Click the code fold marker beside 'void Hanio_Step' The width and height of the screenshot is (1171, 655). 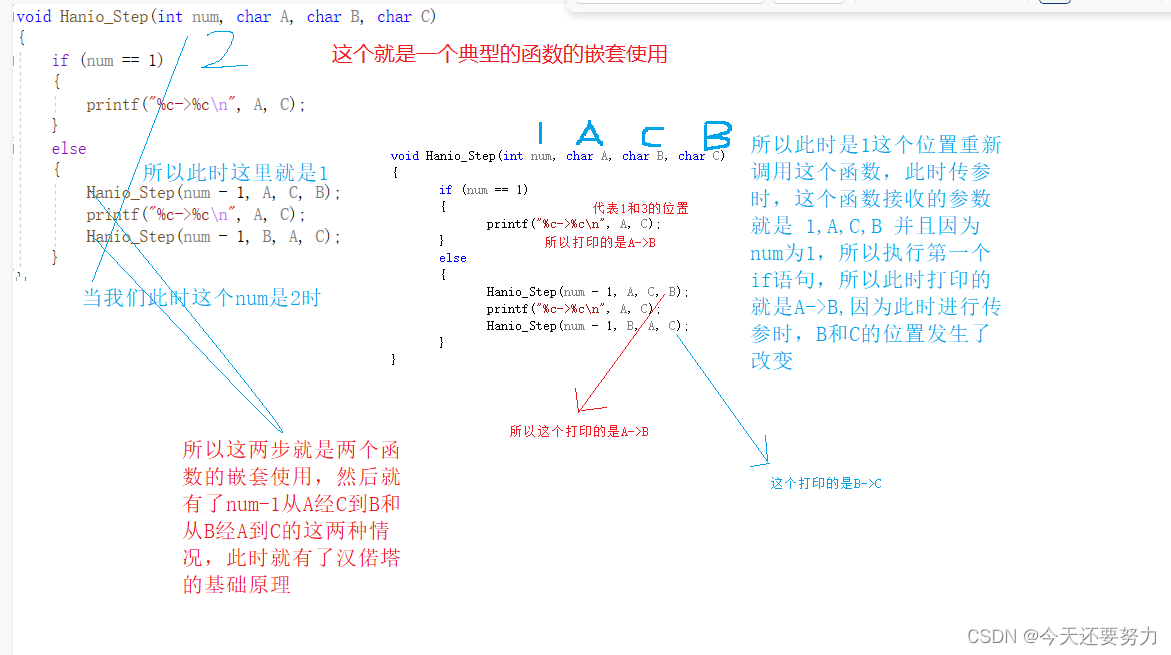click(14, 16)
